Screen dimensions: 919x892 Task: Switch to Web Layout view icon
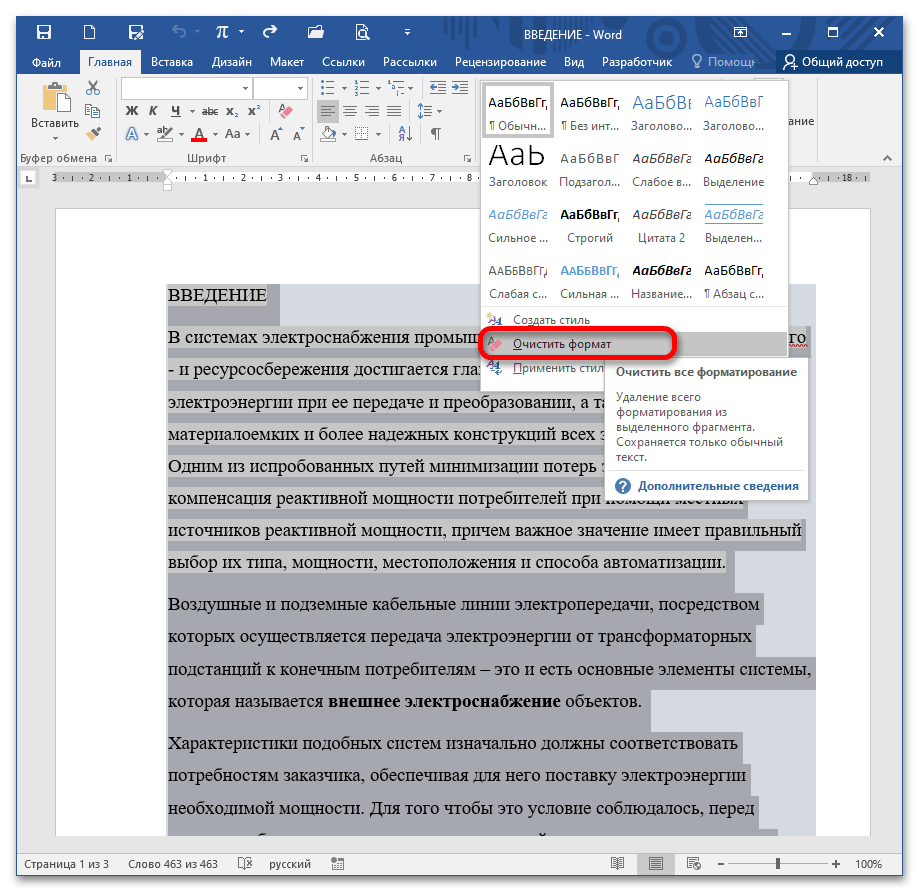(694, 863)
